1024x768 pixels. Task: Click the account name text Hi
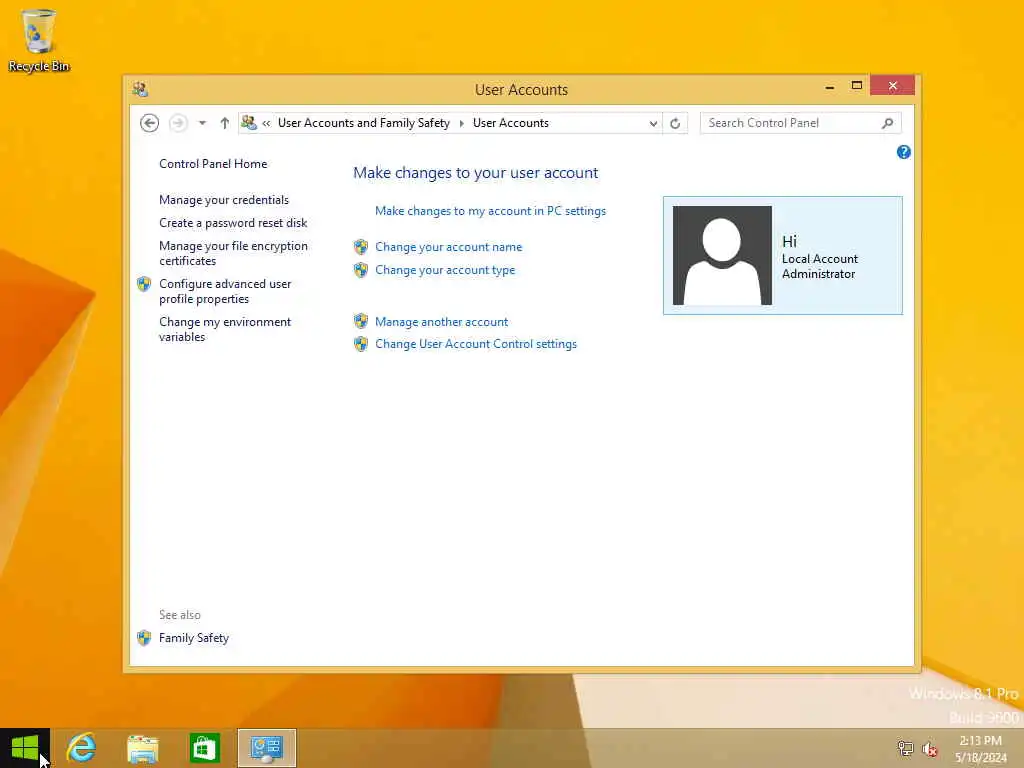point(790,242)
